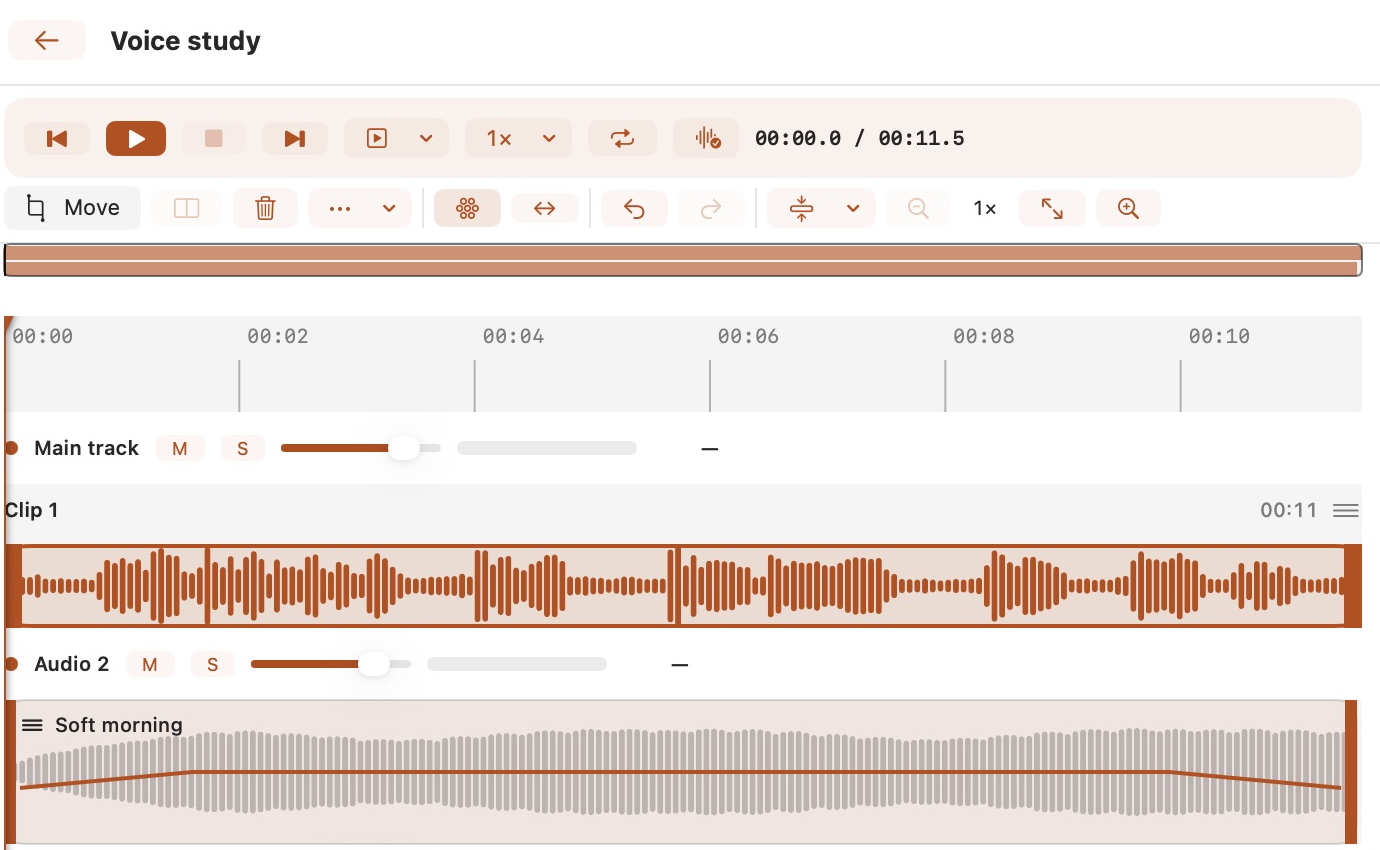1380x850 pixels.
Task: Mute the Main track
Action: (180, 449)
